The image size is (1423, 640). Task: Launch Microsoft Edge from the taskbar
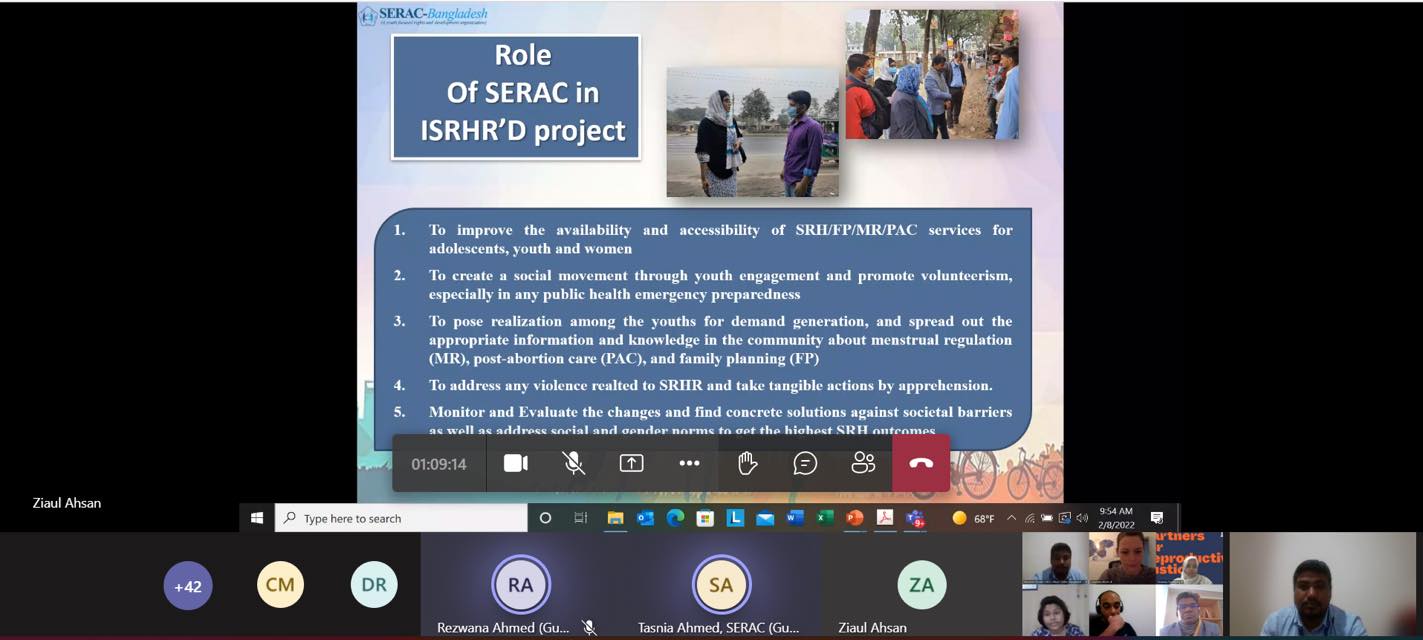[x=675, y=518]
